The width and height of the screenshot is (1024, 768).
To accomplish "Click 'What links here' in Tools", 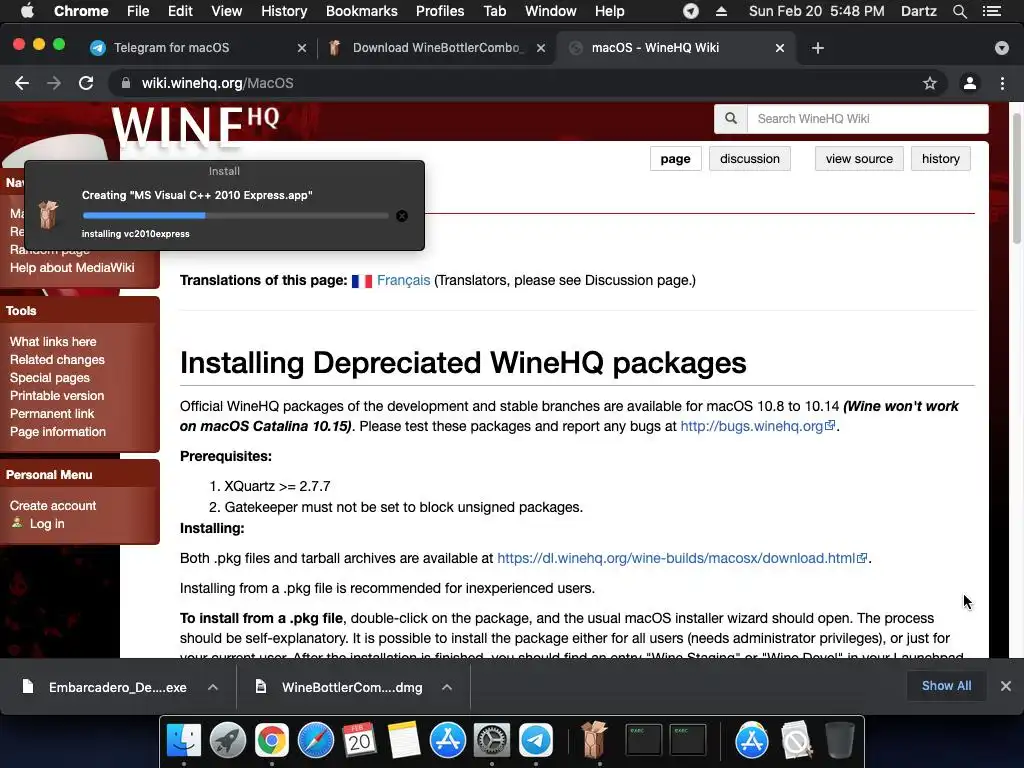I will (53, 342).
